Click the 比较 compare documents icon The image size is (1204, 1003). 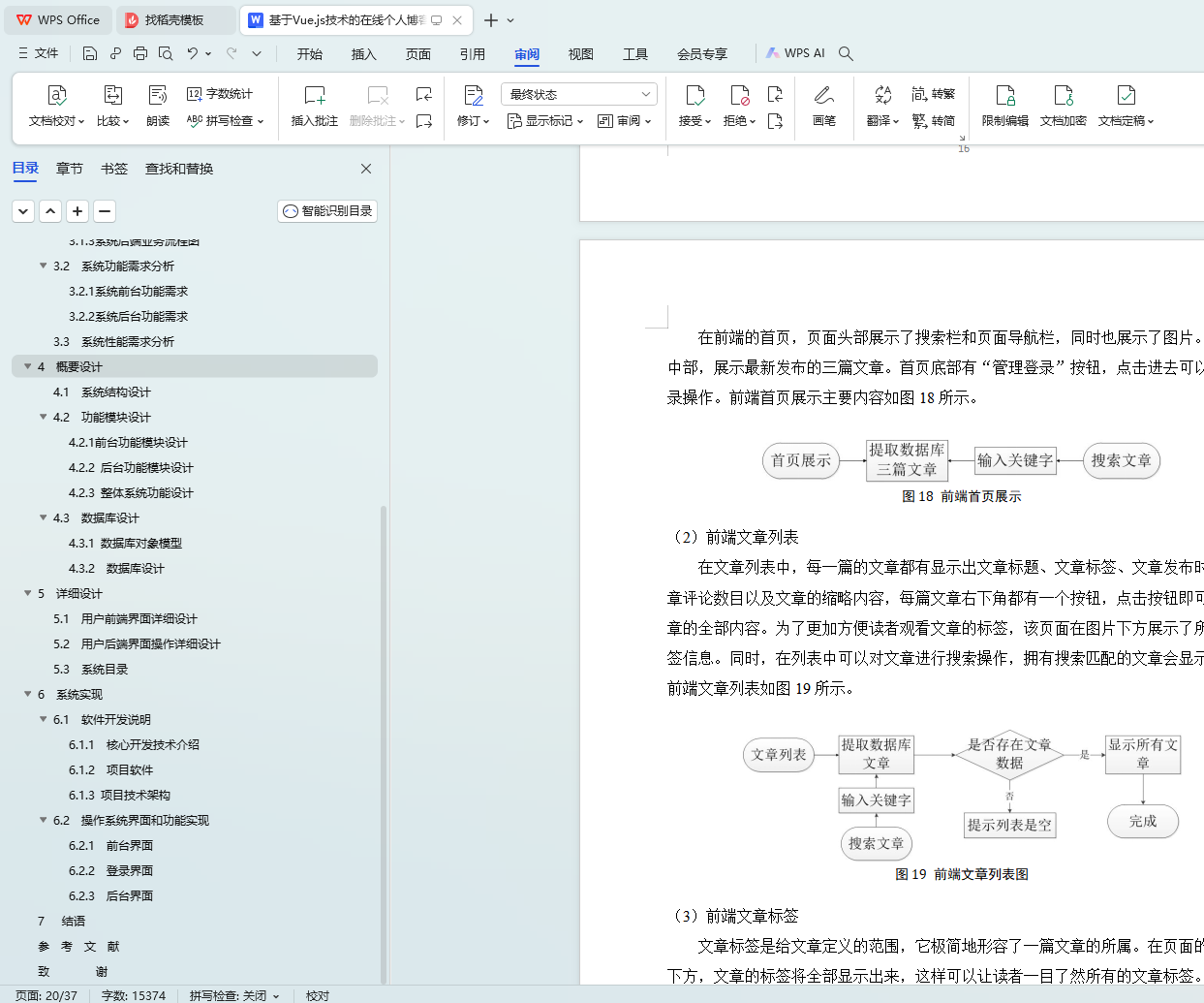coord(112,107)
